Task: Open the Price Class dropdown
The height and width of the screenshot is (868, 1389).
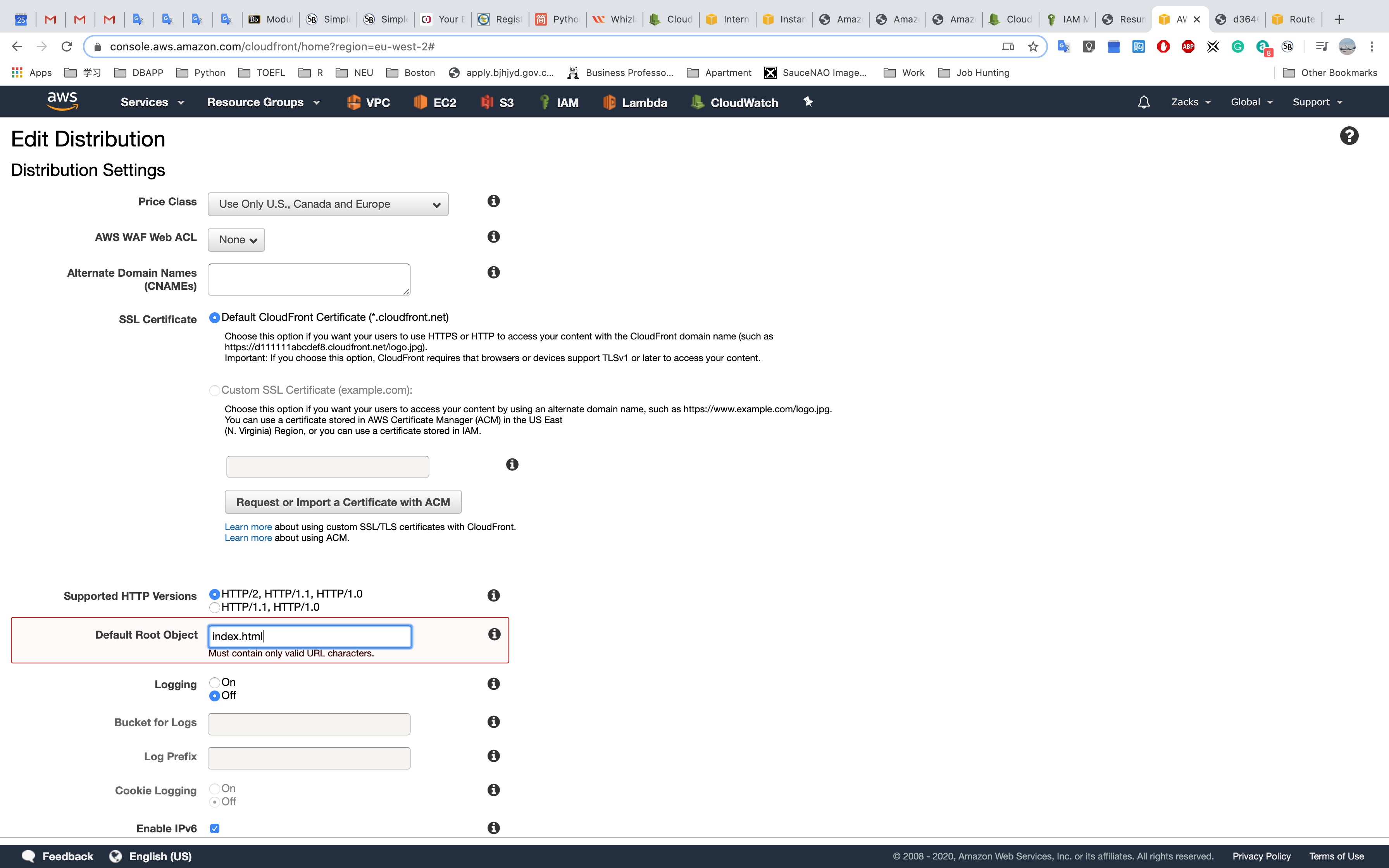Action: (x=328, y=204)
